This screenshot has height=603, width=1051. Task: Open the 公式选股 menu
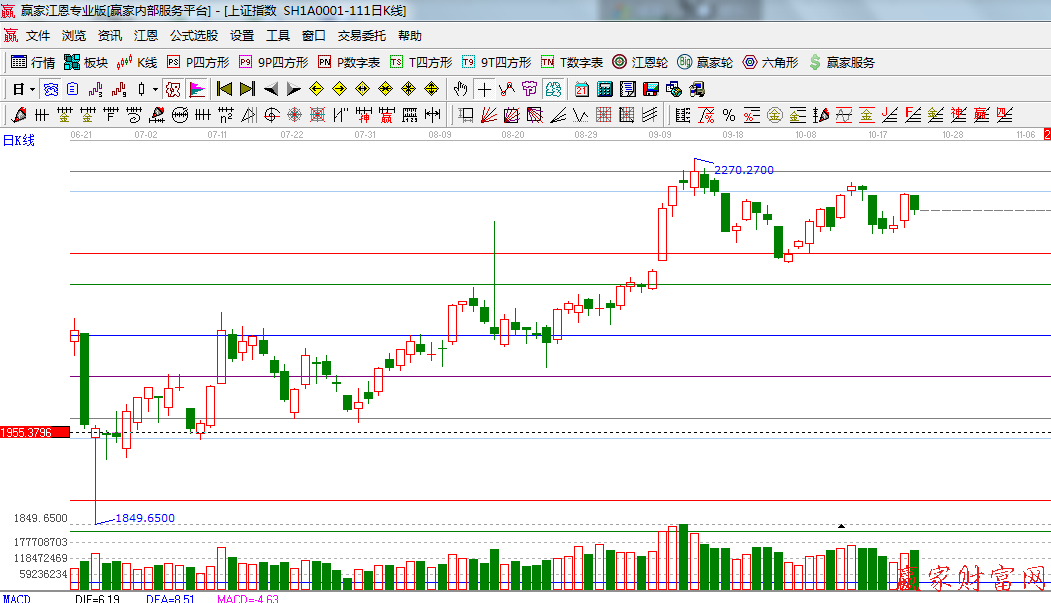click(193, 35)
